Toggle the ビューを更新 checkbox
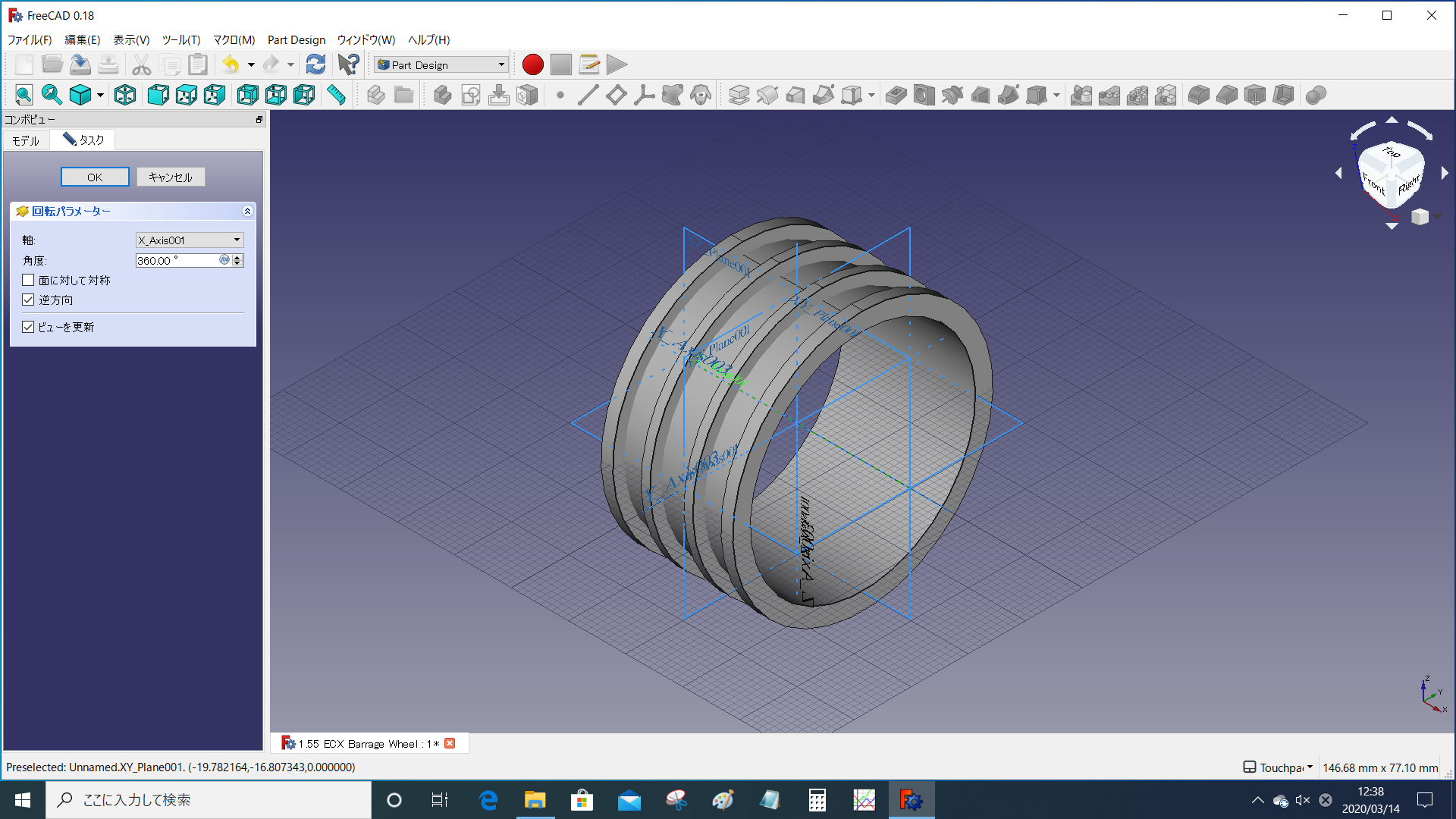 coord(29,327)
